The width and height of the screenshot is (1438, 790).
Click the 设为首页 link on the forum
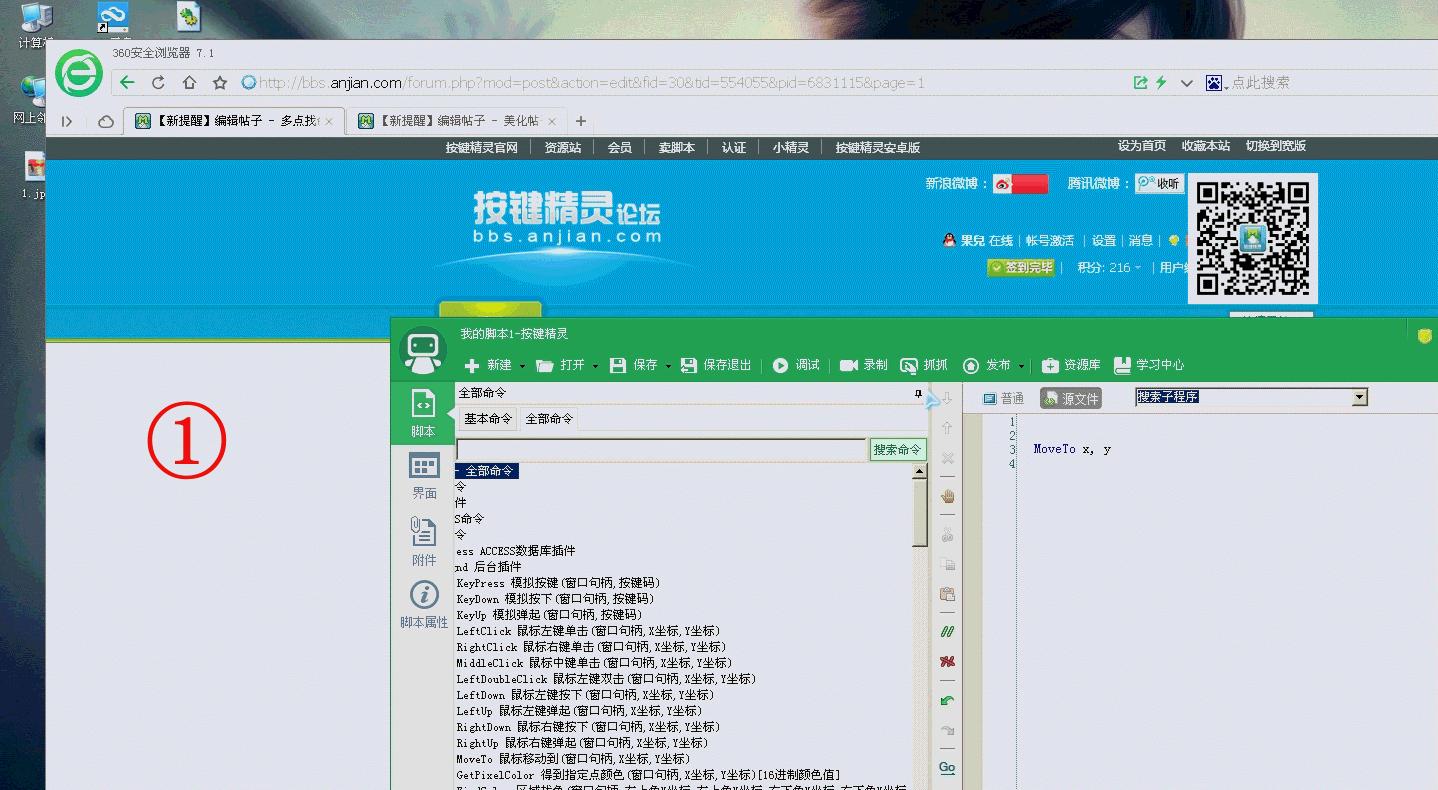point(1141,145)
